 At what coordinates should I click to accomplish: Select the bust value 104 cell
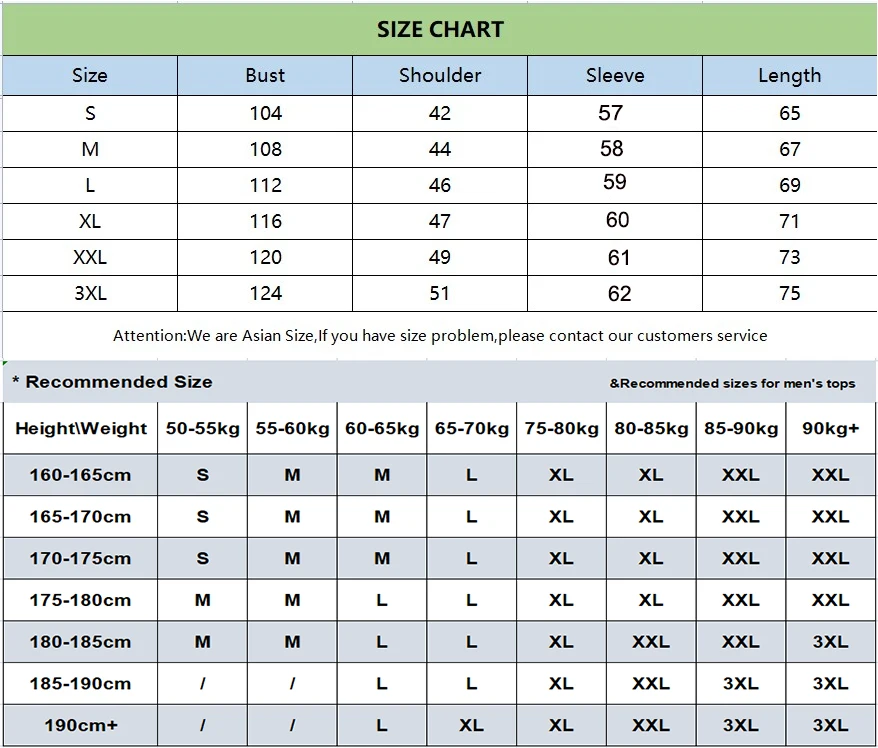(x=265, y=113)
